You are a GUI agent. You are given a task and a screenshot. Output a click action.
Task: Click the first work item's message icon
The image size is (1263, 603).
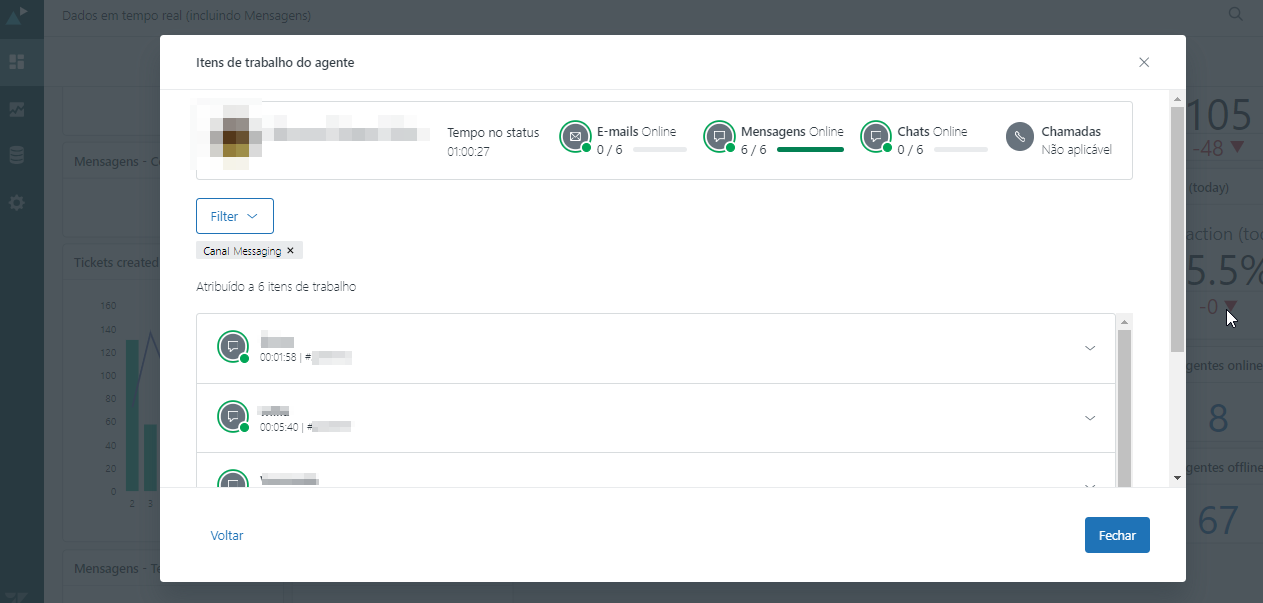232,347
